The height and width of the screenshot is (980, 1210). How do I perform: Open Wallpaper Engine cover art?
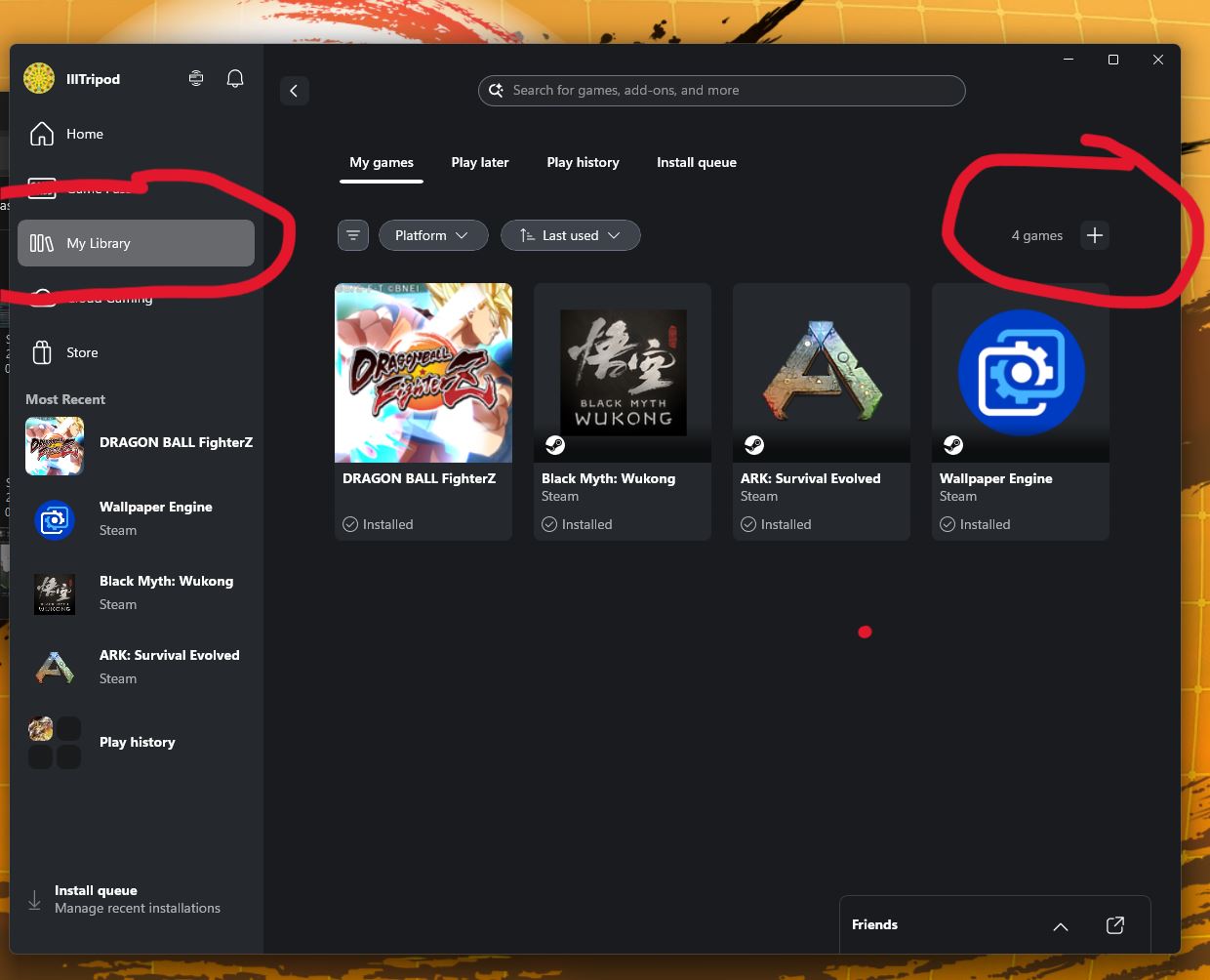(x=1021, y=373)
